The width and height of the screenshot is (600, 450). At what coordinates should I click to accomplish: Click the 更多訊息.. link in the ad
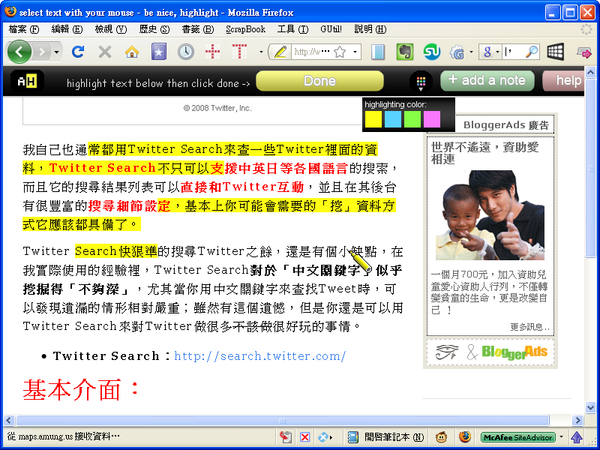tap(530, 327)
